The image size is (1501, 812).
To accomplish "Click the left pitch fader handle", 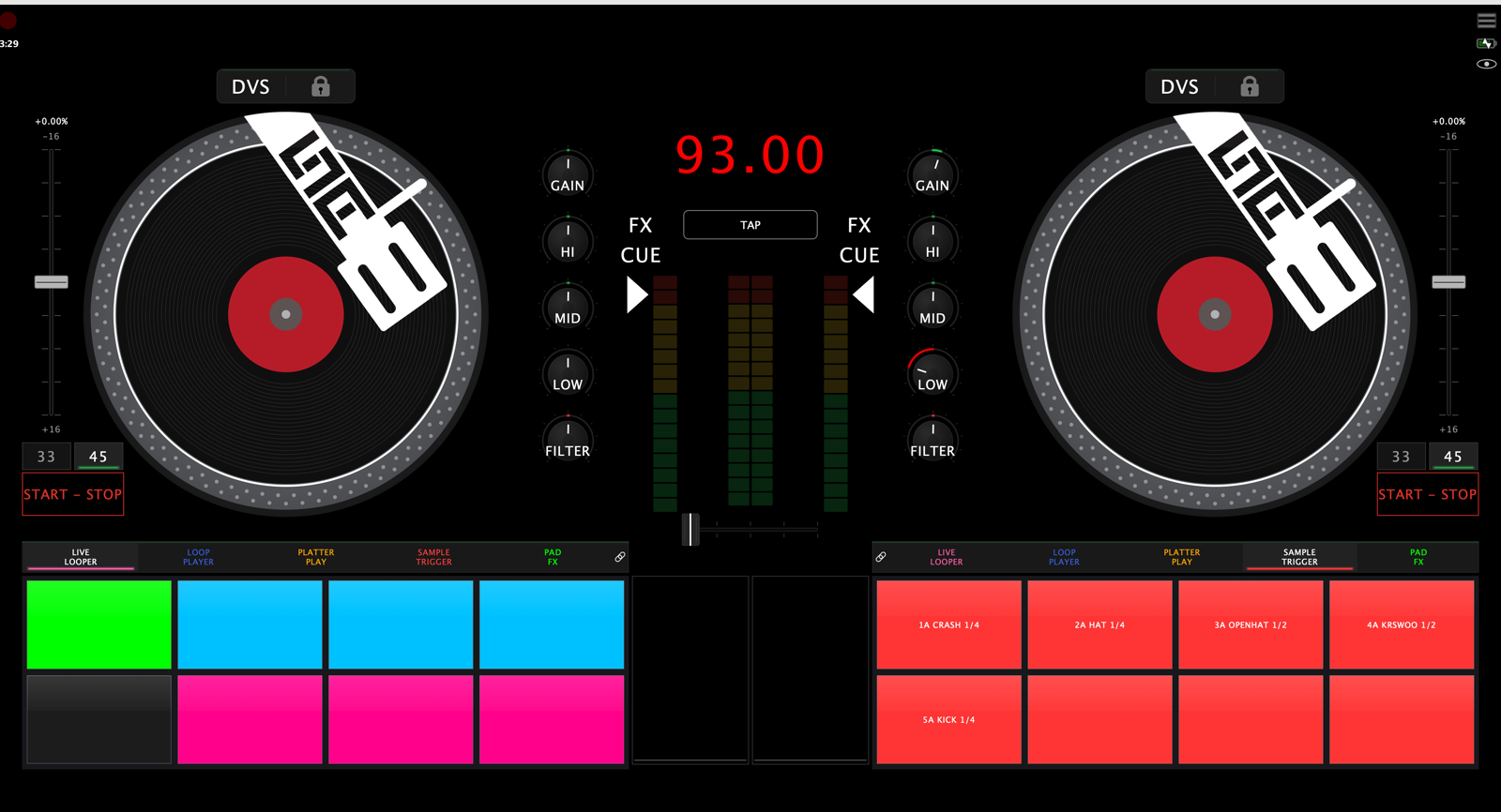I will [52, 281].
